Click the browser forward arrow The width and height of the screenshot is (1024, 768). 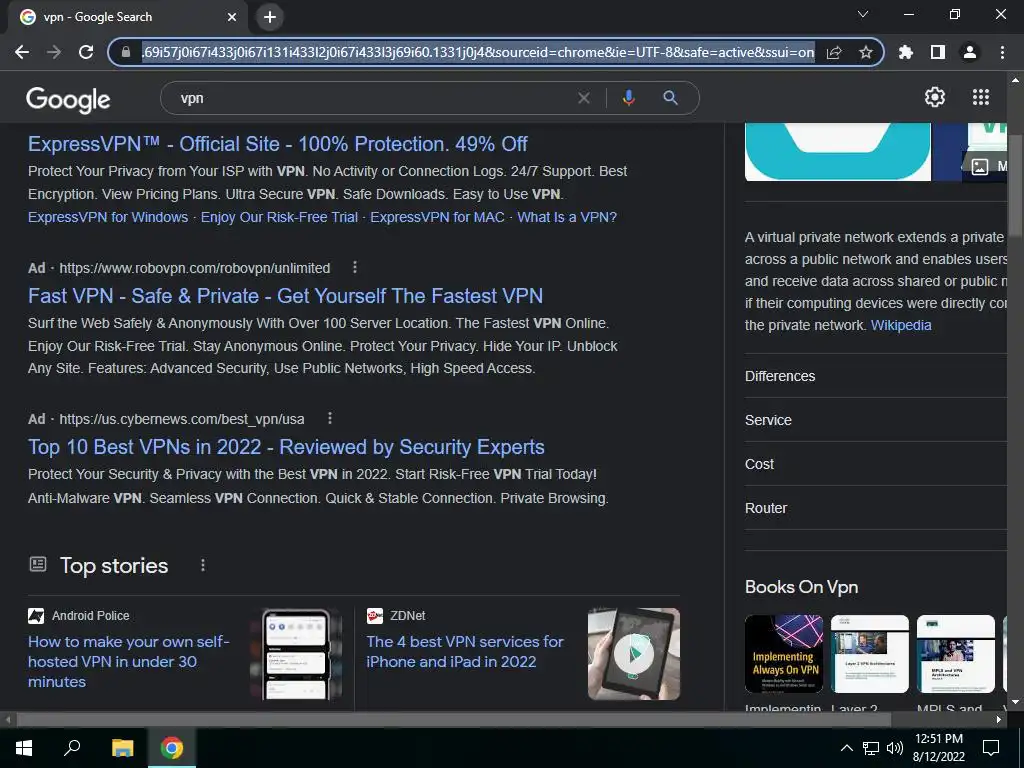pyautogui.click(x=54, y=52)
